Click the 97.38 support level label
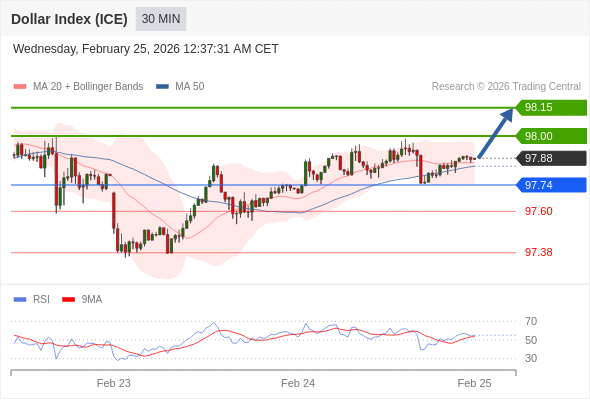590x400 pixels. click(539, 252)
